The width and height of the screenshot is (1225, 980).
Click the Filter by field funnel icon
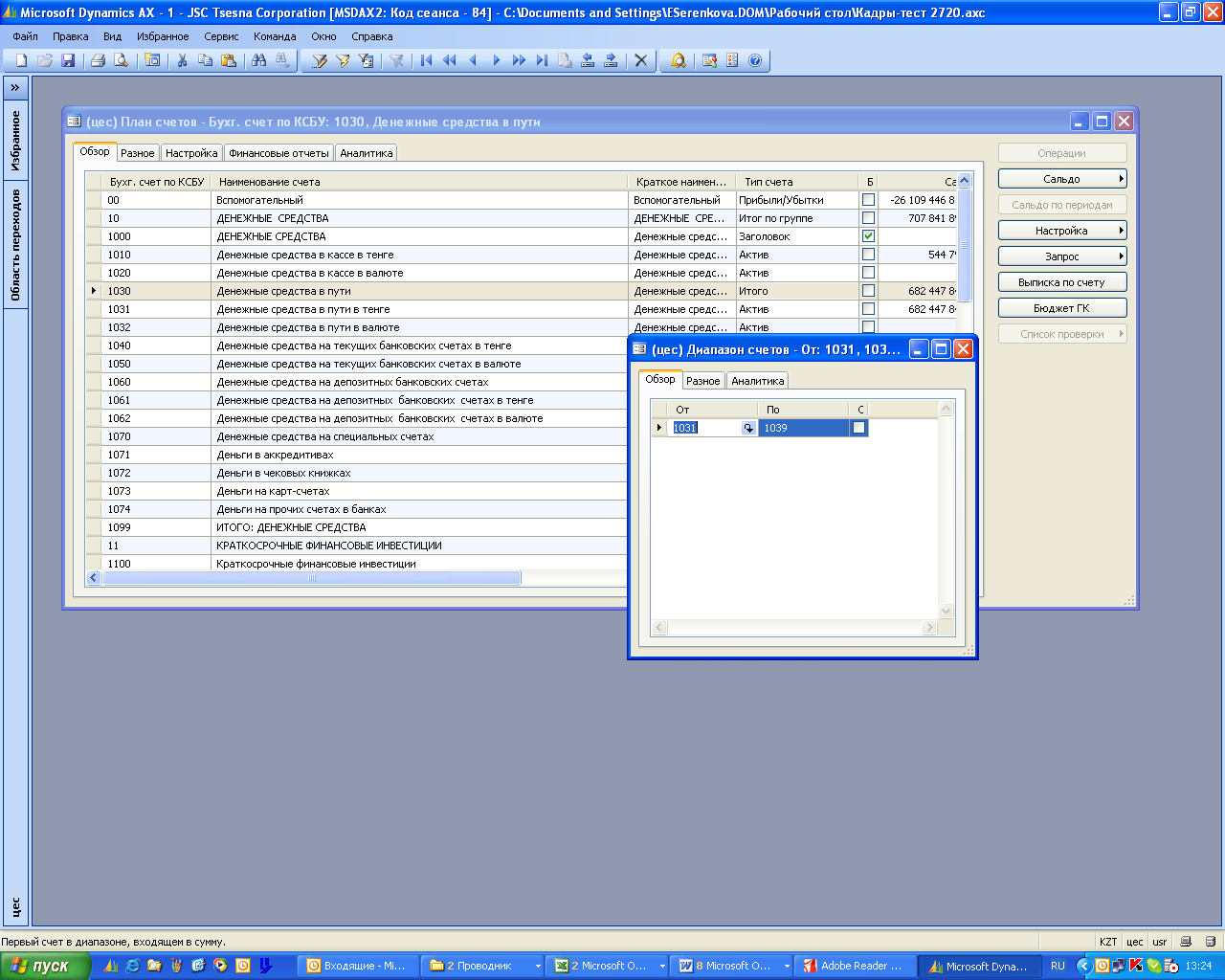pos(320,60)
